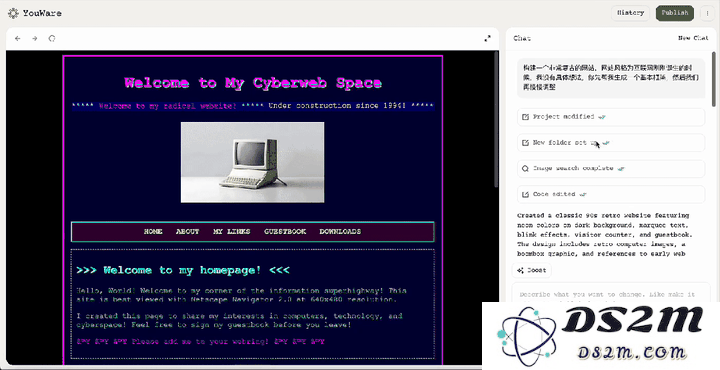
Task: Expand the Image search complete step
Action: click(611, 168)
